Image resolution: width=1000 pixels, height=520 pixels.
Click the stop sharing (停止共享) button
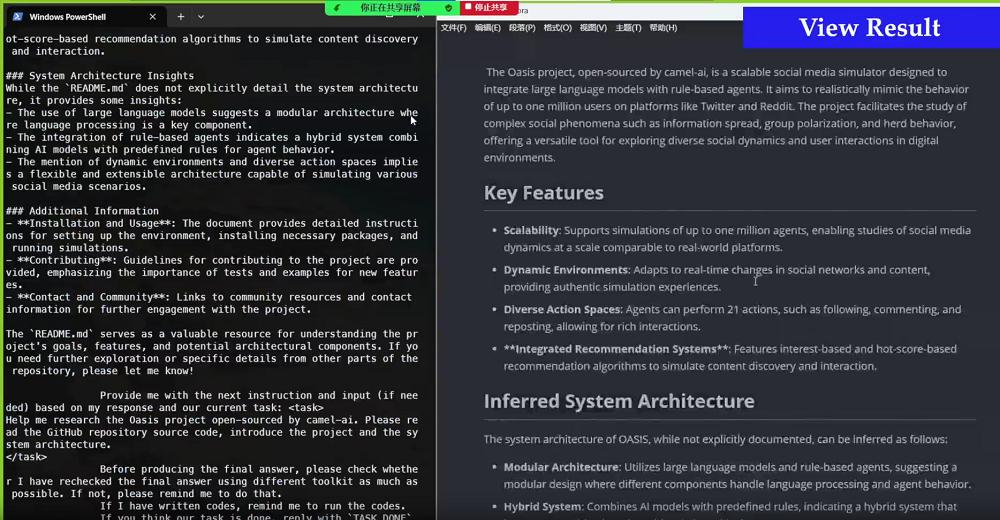click(x=489, y=7)
